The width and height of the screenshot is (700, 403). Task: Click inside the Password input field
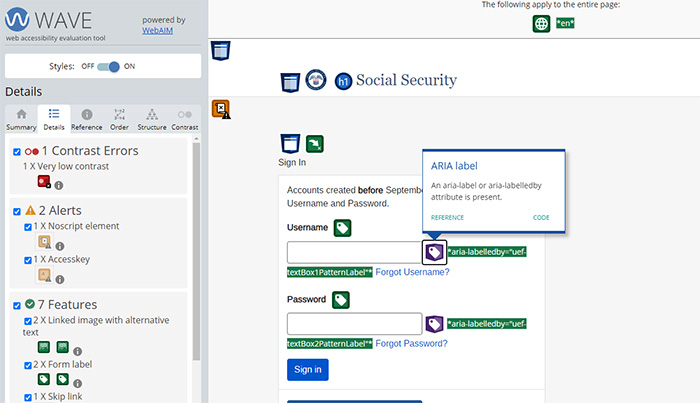point(354,324)
